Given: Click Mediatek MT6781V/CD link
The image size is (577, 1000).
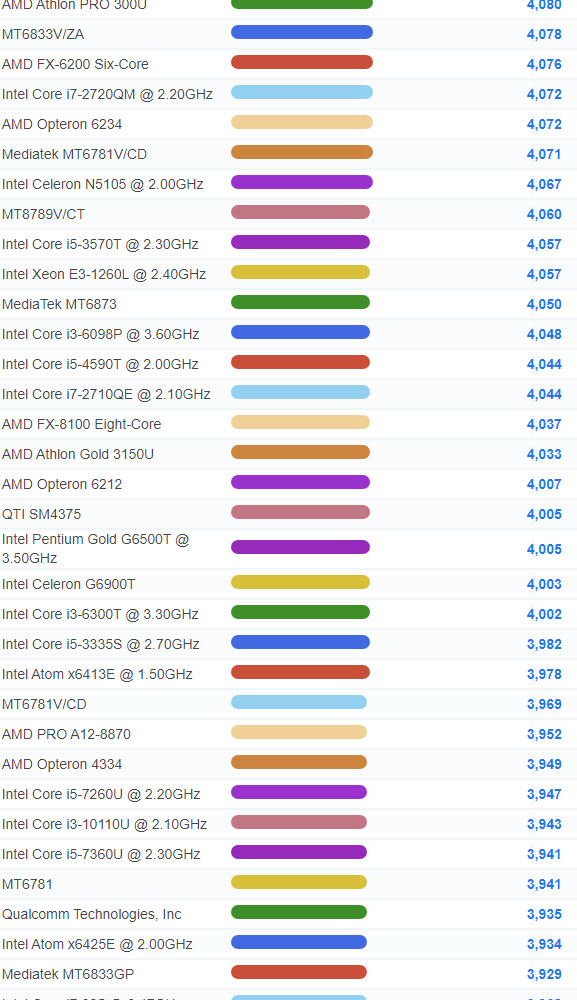Looking at the screenshot, I should pyautogui.click(x=74, y=154).
